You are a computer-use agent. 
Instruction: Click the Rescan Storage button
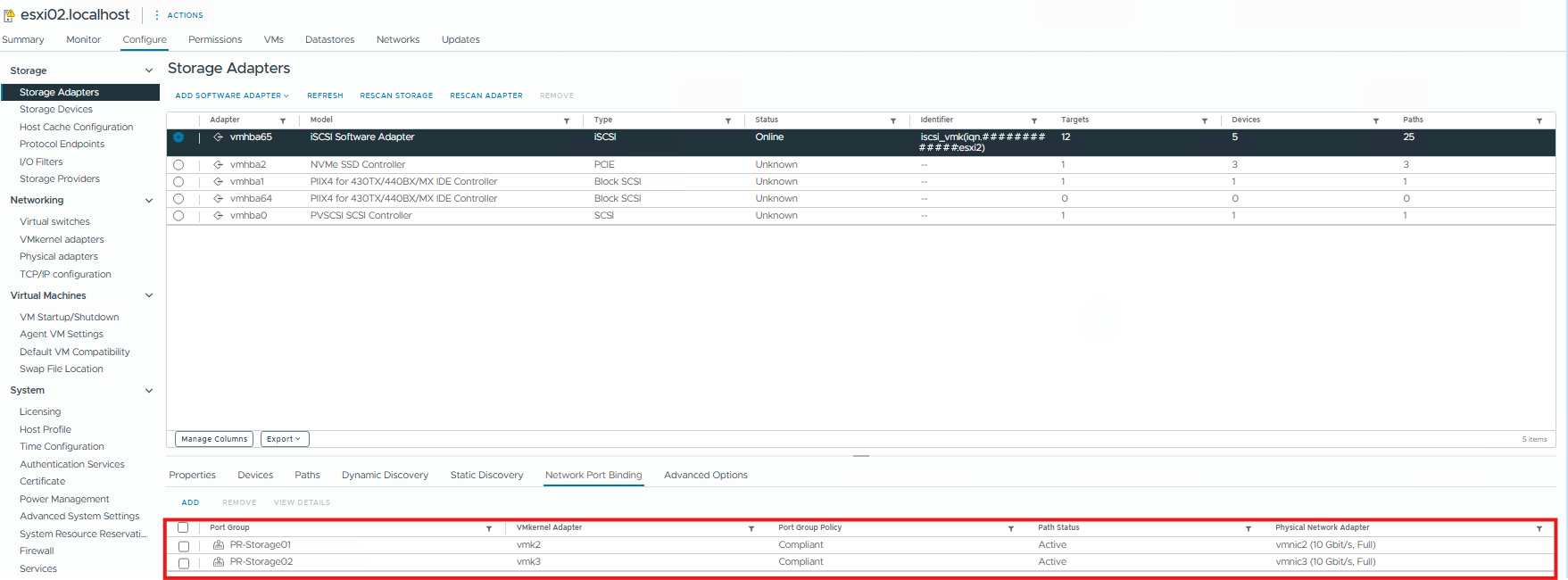coord(396,95)
